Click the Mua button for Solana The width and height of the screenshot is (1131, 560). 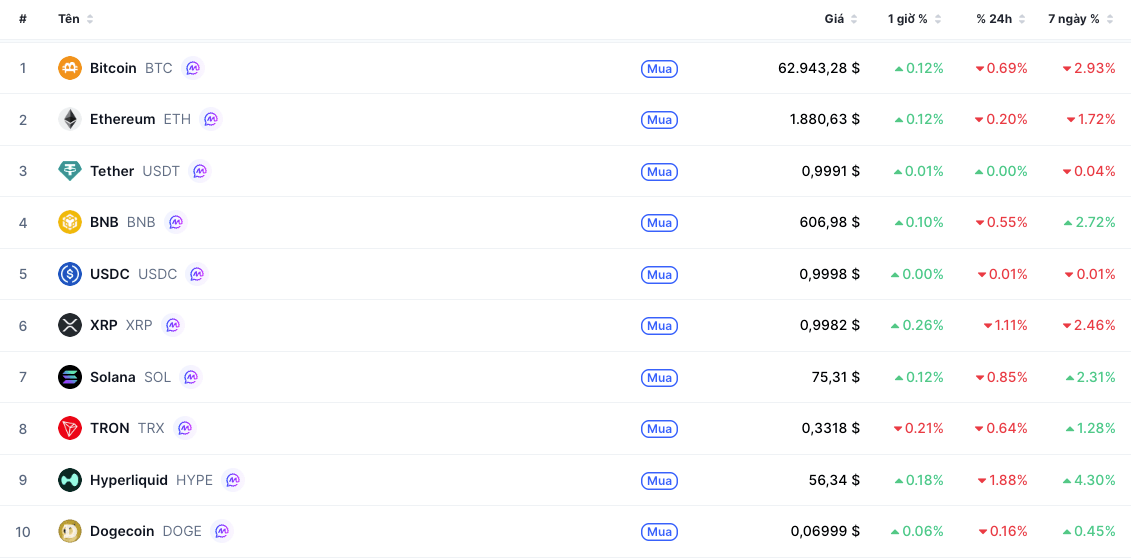(659, 377)
